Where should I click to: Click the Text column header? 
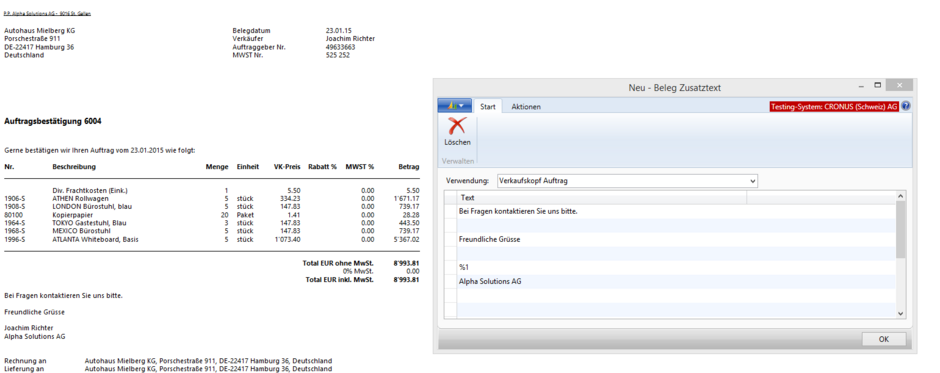(x=602, y=197)
